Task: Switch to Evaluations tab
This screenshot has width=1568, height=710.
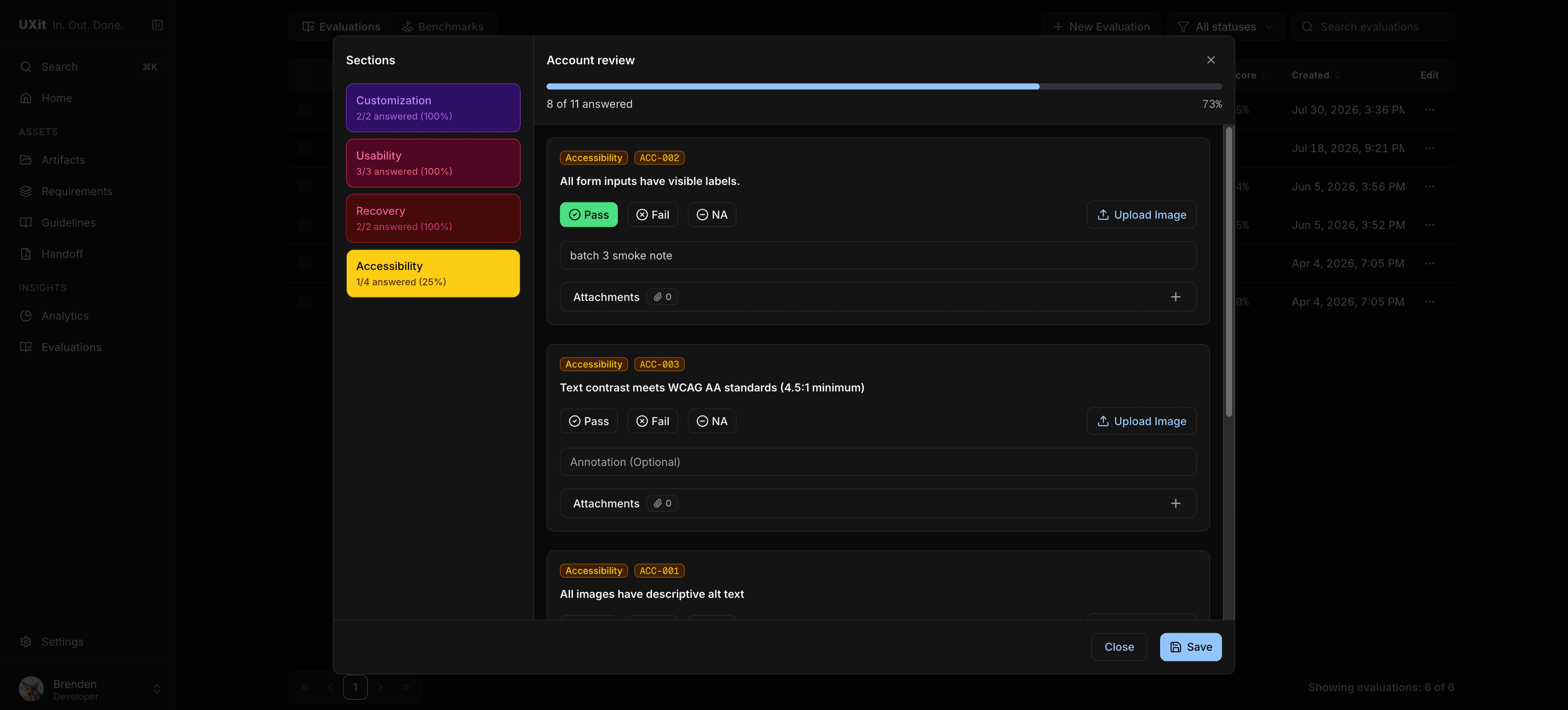Action: [x=341, y=27]
